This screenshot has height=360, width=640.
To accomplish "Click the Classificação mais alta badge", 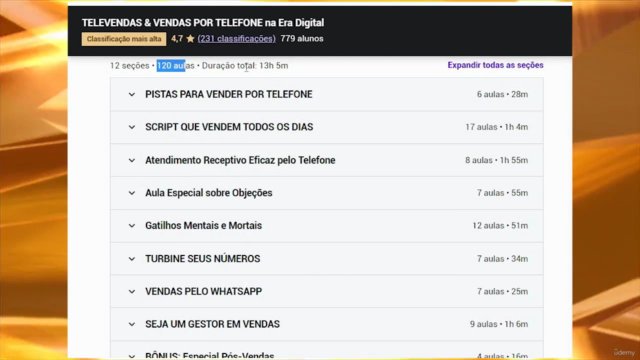I will coord(124,39).
